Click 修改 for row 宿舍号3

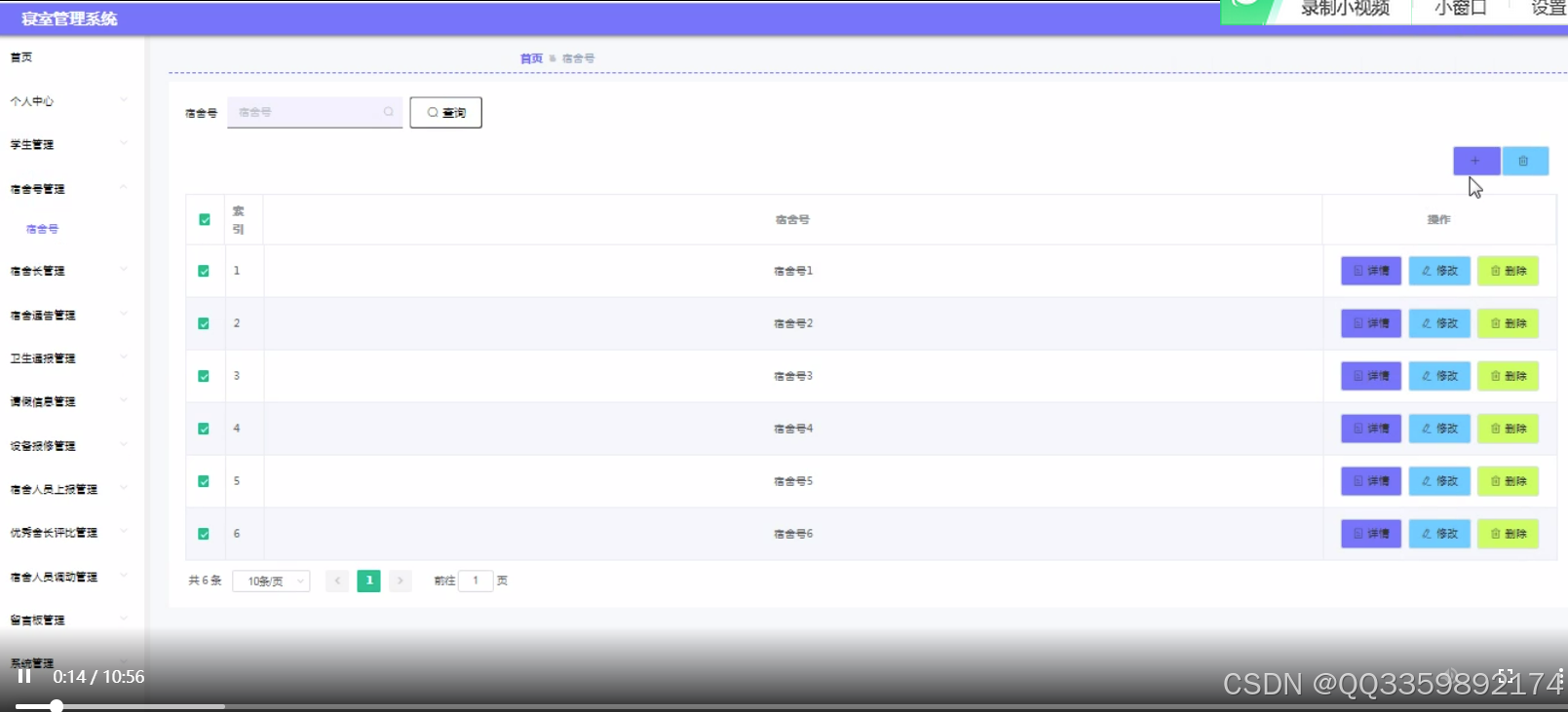click(x=1439, y=376)
